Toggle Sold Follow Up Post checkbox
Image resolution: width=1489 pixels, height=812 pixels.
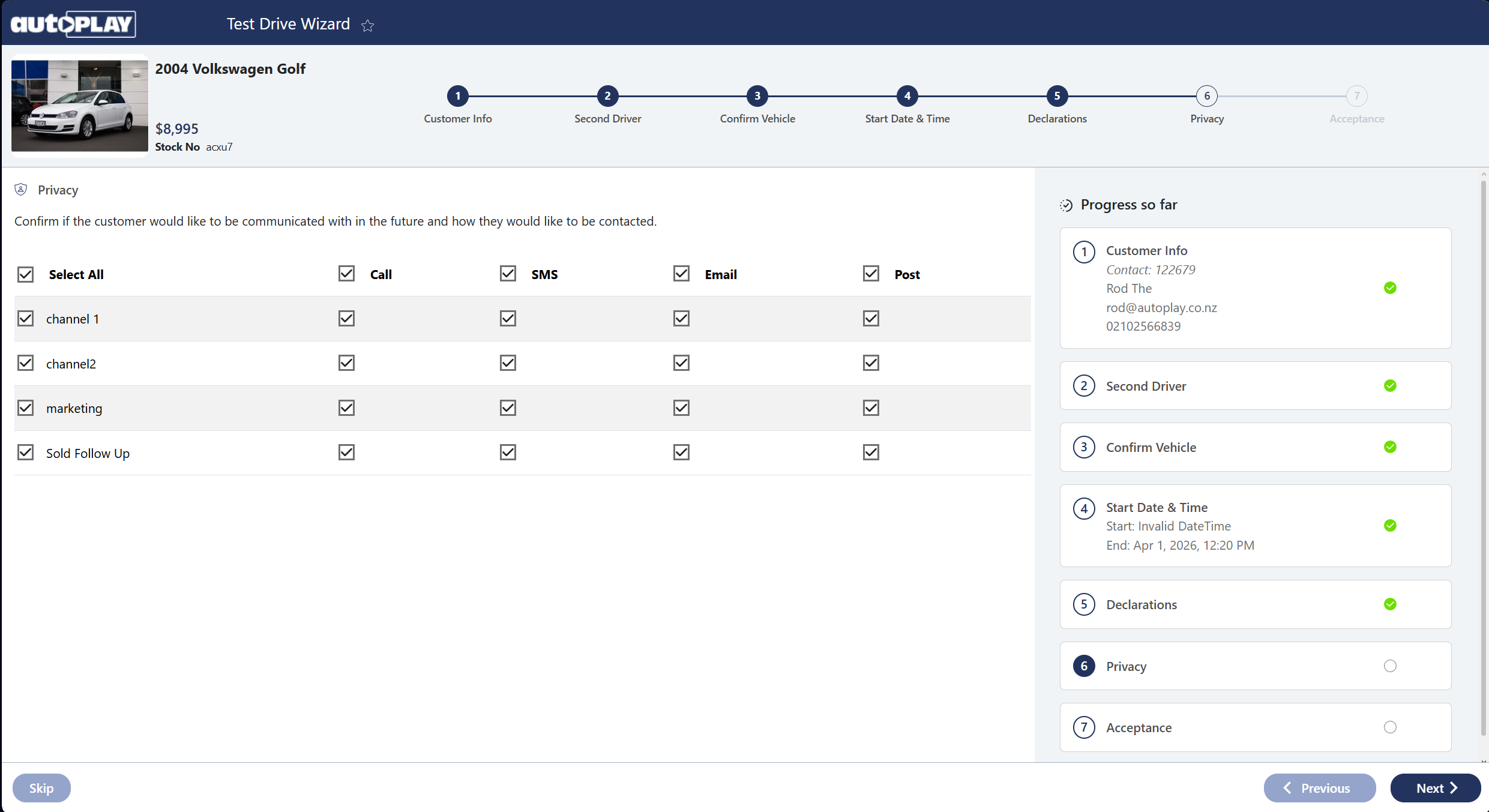click(x=871, y=453)
